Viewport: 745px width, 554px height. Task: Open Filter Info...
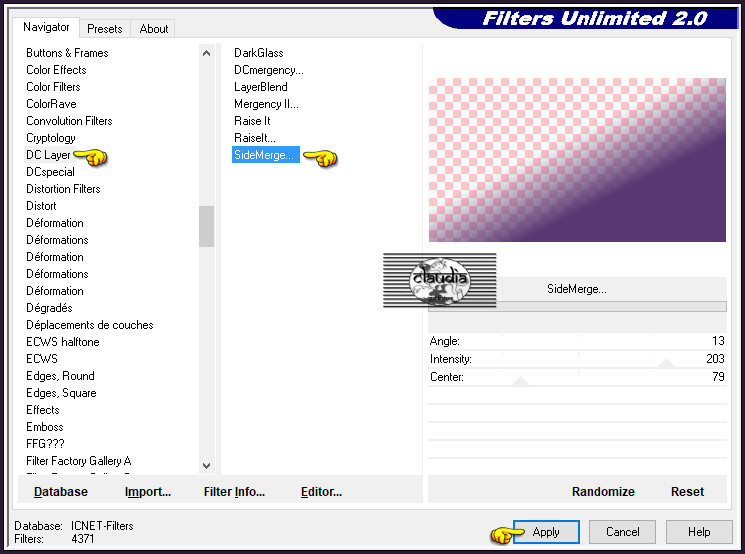pyautogui.click(x=234, y=492)
